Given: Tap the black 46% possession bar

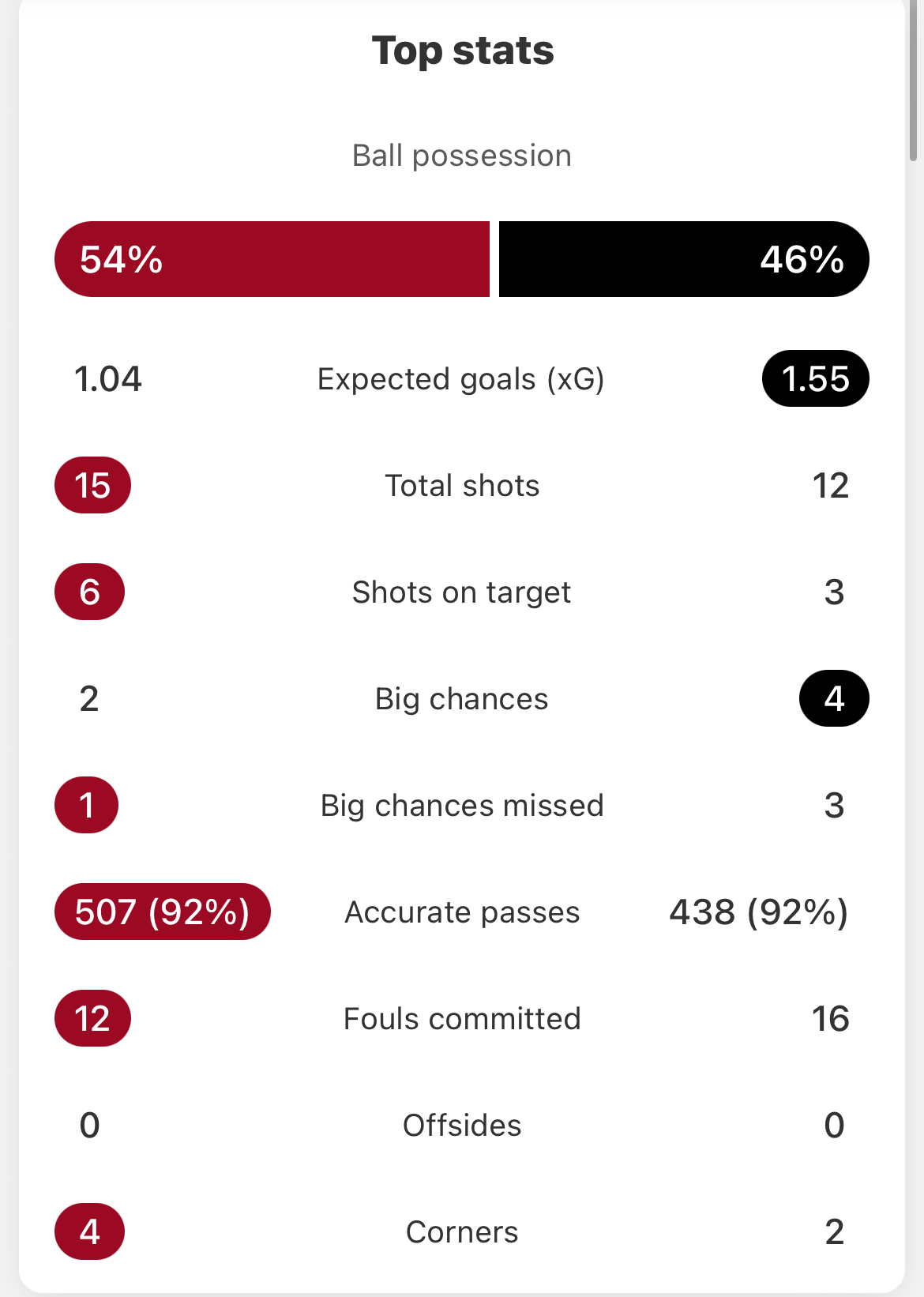Looking at the screenshot, I should (x=684, y=259).
